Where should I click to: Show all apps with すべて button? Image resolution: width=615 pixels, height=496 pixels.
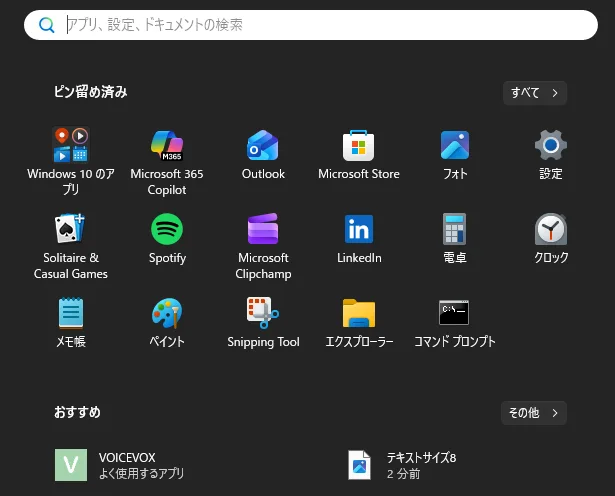point(535,93)
